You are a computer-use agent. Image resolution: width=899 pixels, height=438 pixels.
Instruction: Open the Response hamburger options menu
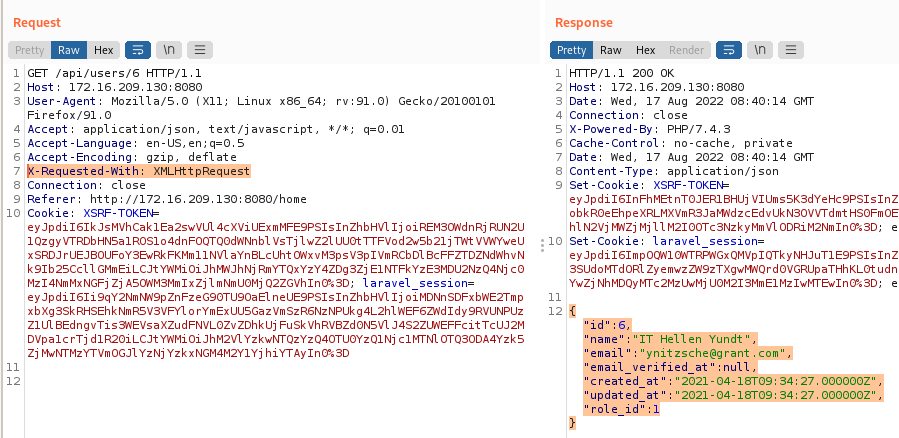pos(789,50)
